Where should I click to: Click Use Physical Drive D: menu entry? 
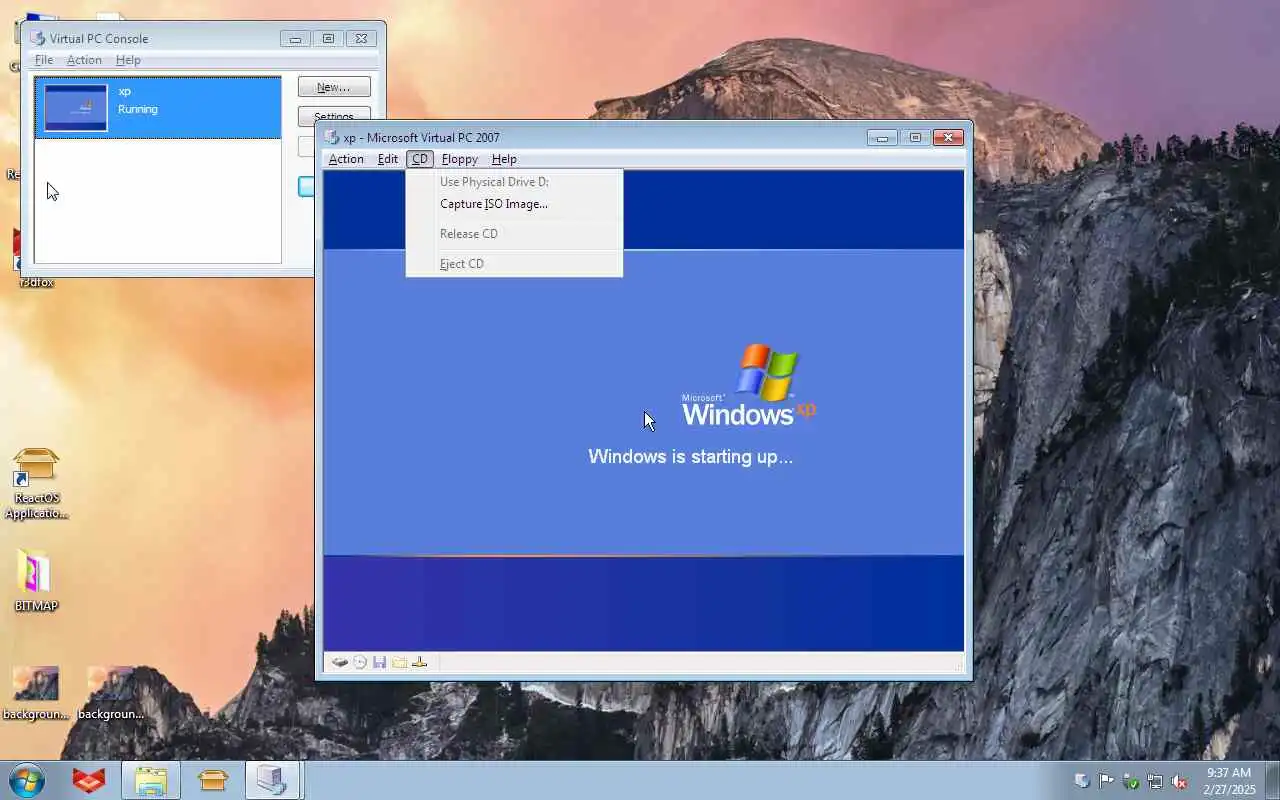coord(514,182)
